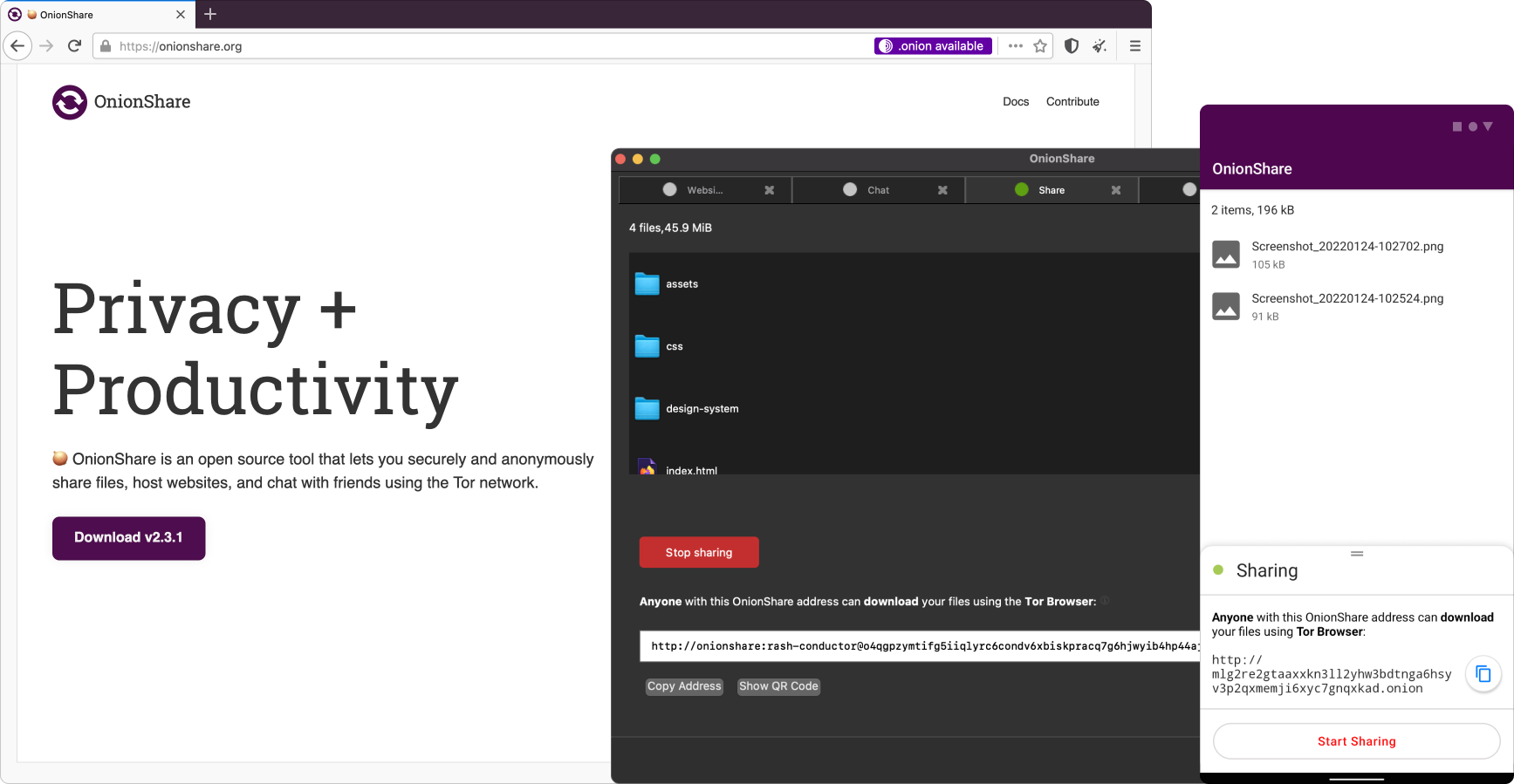The image size is (1514, 784).
Task: Tap the Start Sharing button
Action: coord(1357,742)
